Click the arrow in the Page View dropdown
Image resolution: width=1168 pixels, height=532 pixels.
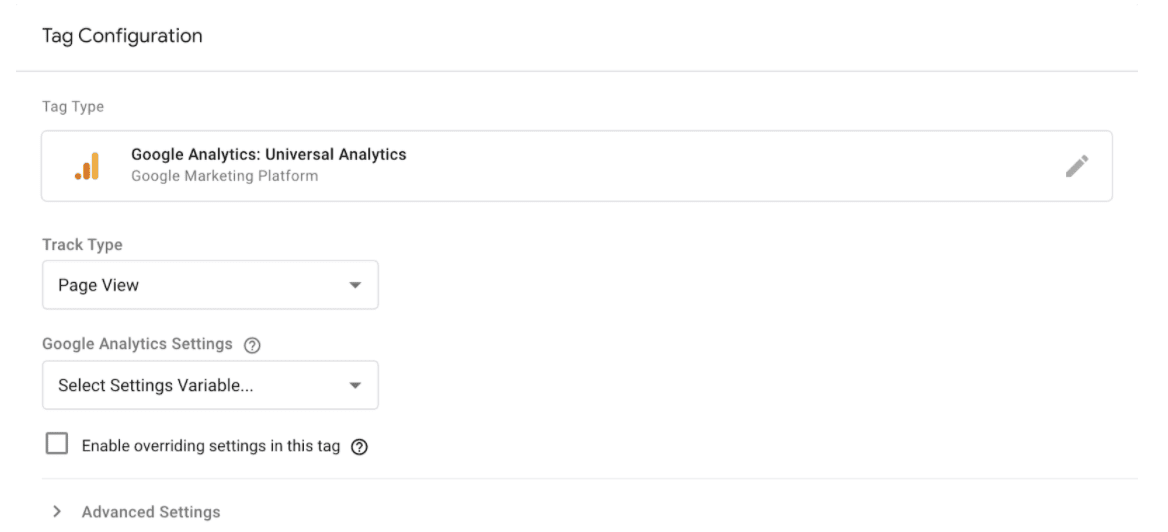click(355, 285)
